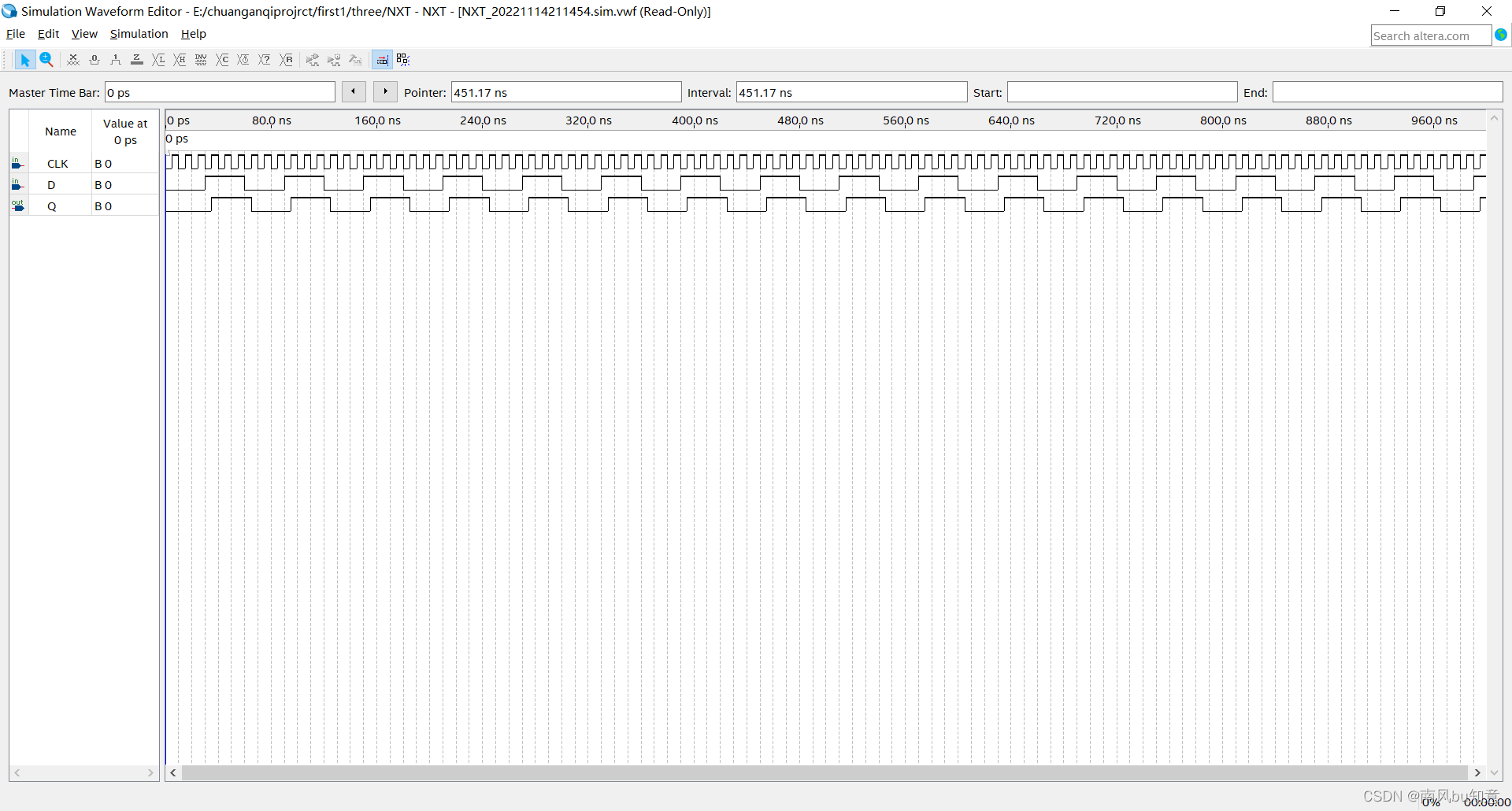Click the globe icon beside search box

(1501, 35)
